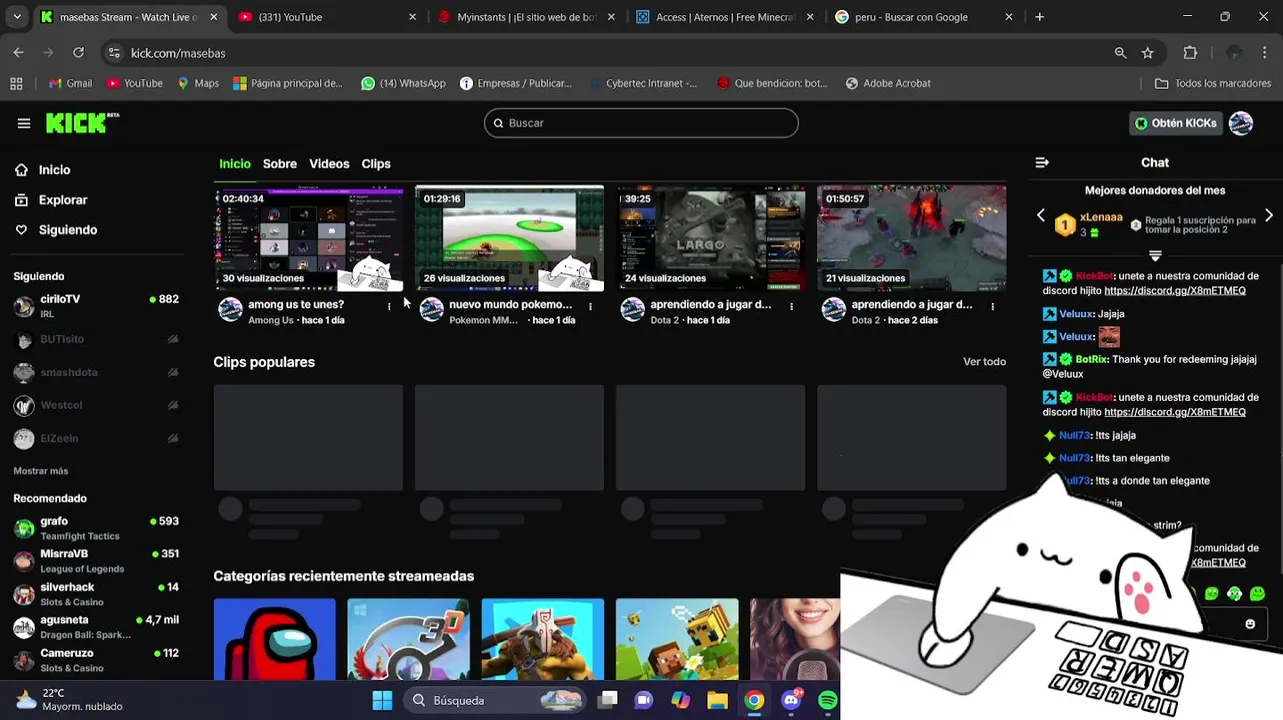Open the 'nuevo mundo pokemo...' video thumbnail
The image size is (1283, 720).
(x=509, y=238)
